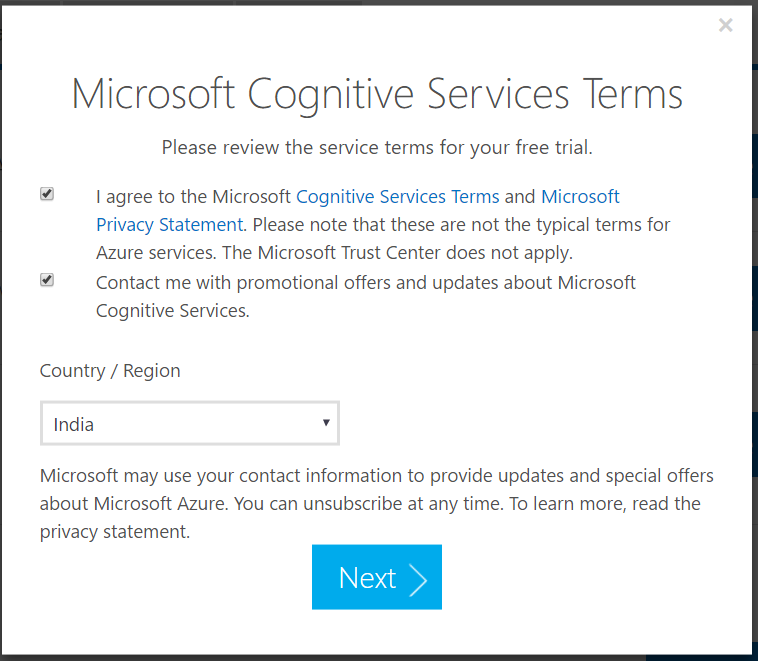The image size is (758, 661).
Task: Click the Country / Region label
Action: (110, 371)
